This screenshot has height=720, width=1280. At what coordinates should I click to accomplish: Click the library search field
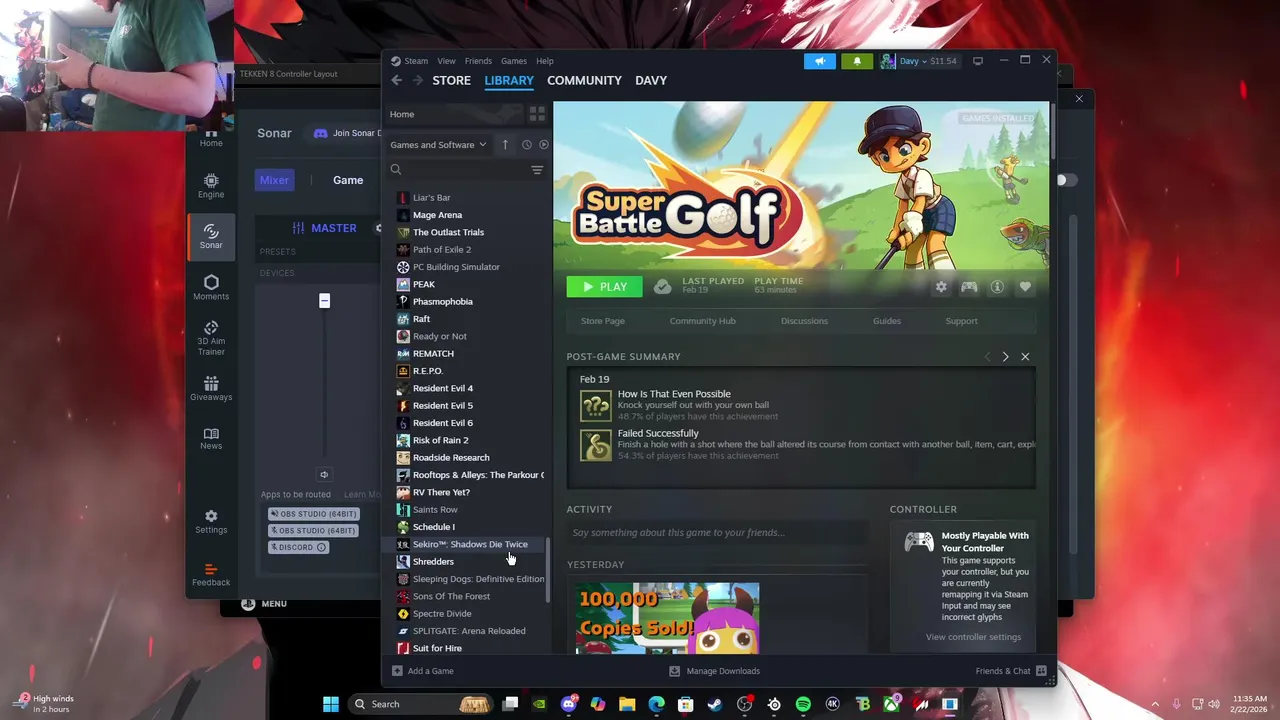[x=466, y=170]
